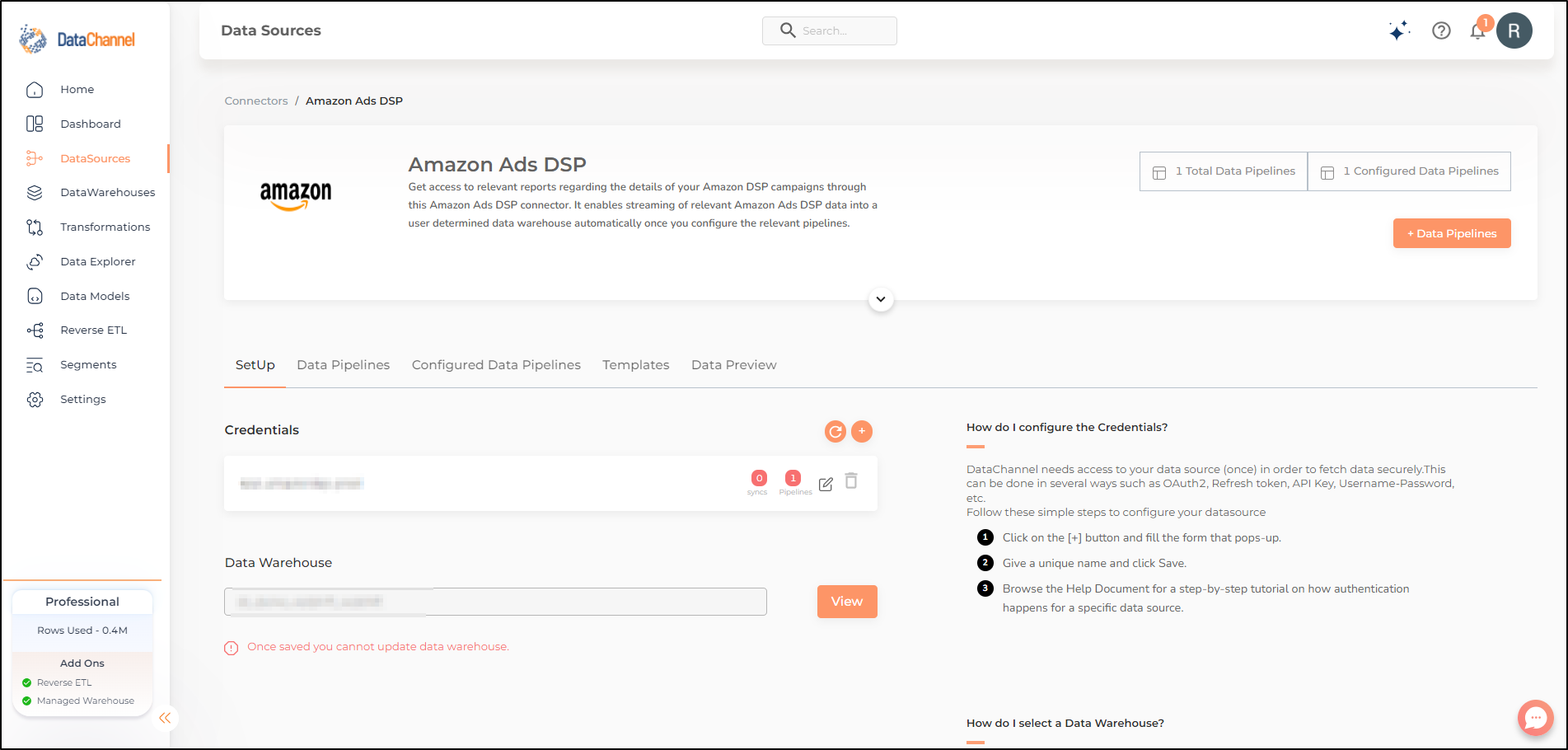
Task: Open the Home sidebar icon
Action: pyautogui.click(x=35, y=89)
